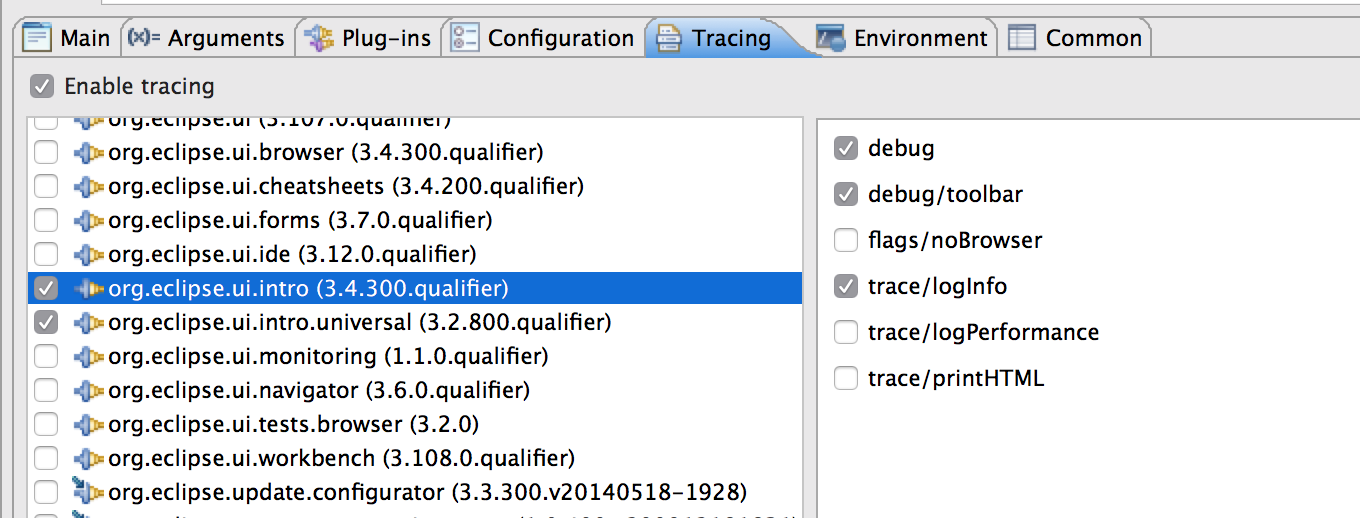Open the Plug-ins tab

(369, 38)
